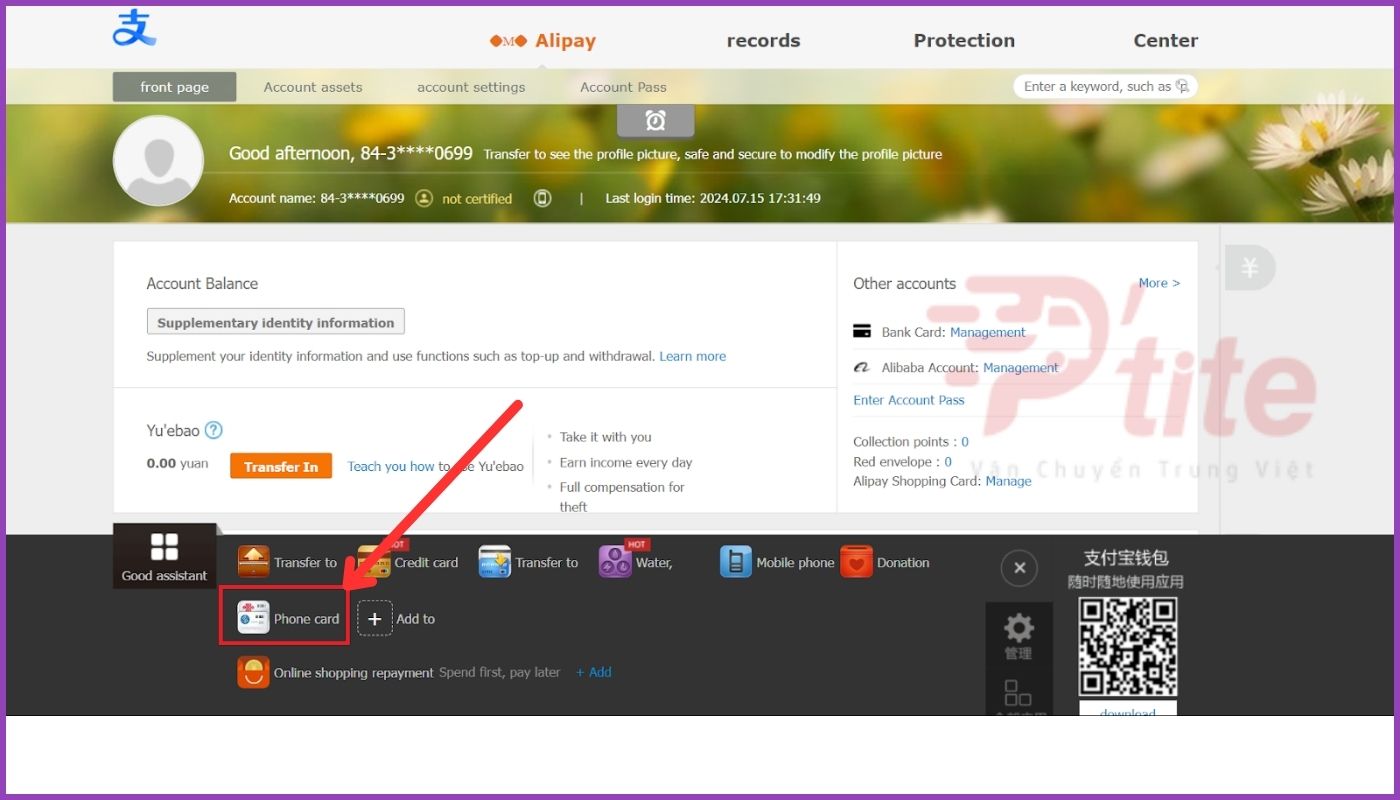Screen dimensions: 1400x800
Task: Click the orange Transfer In button
Action: (x=281, y=466)
